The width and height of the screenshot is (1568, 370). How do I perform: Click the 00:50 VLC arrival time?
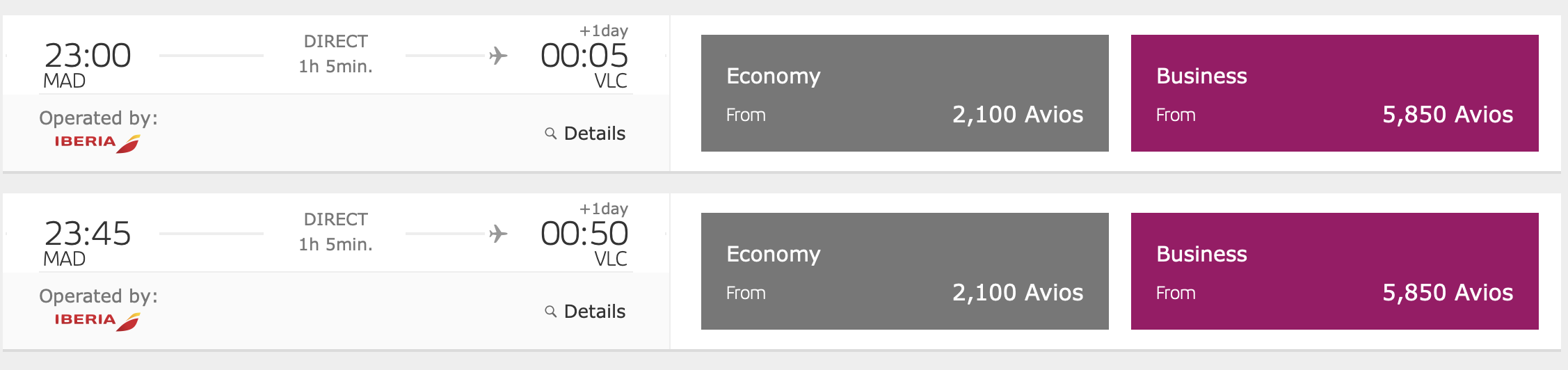[584, 234]
